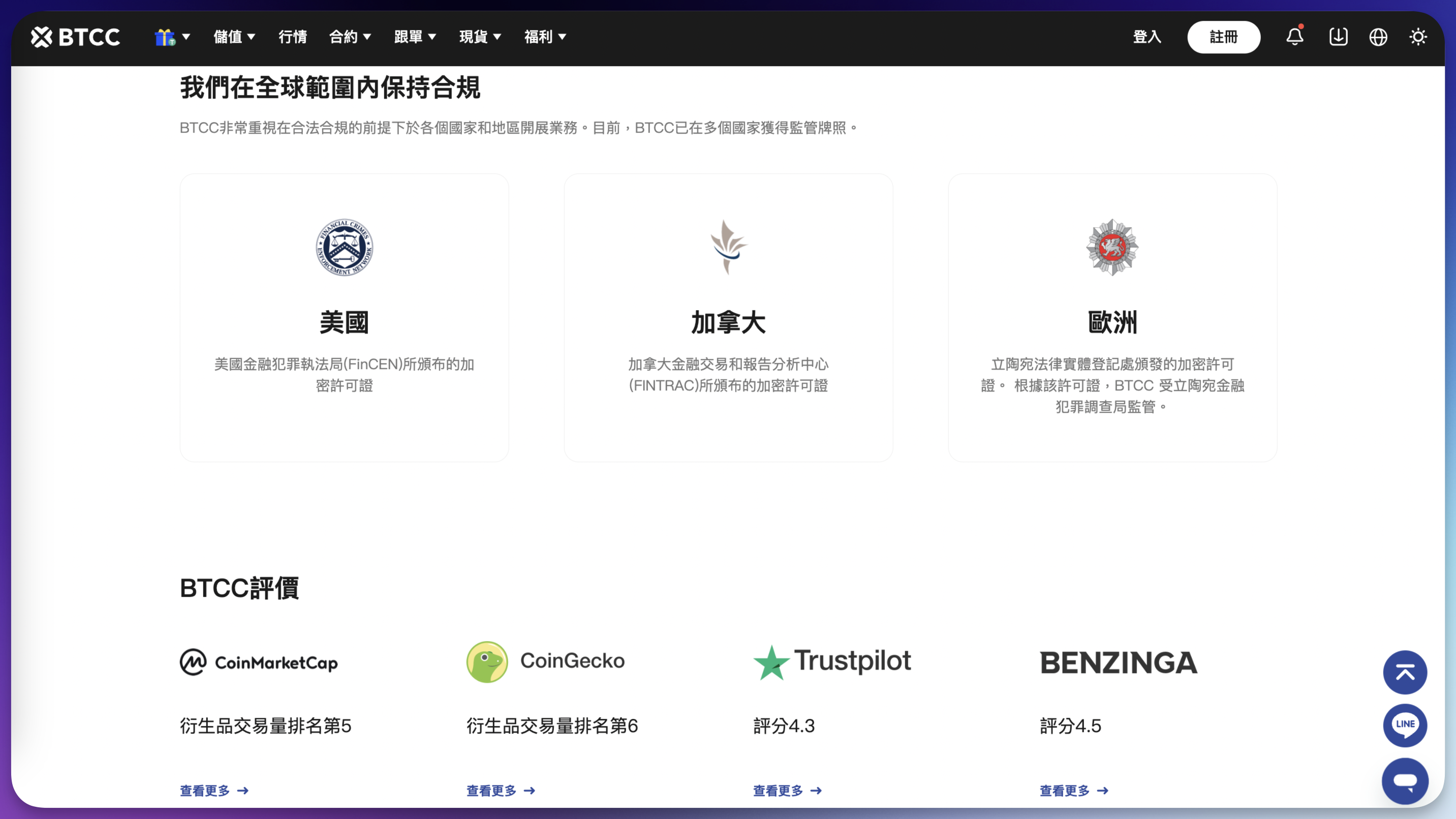Click the CoinGecko logo
This screenshot has height=819, width=1456.
pyautogui.click(x=545, y=661)
